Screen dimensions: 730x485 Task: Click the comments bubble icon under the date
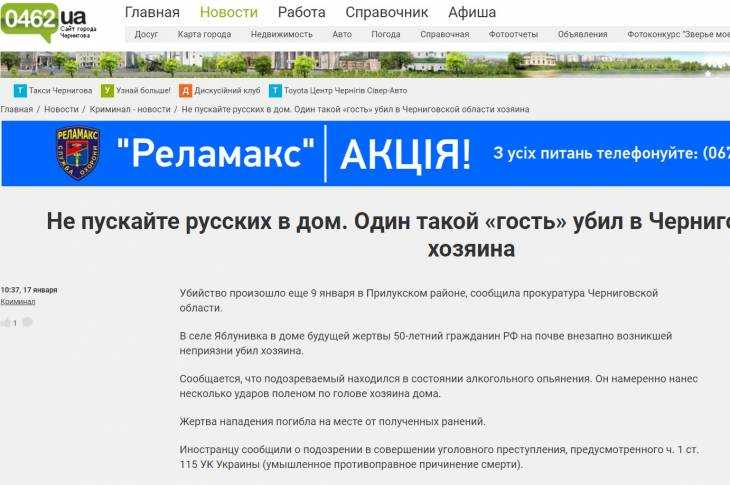coord(27,322)
